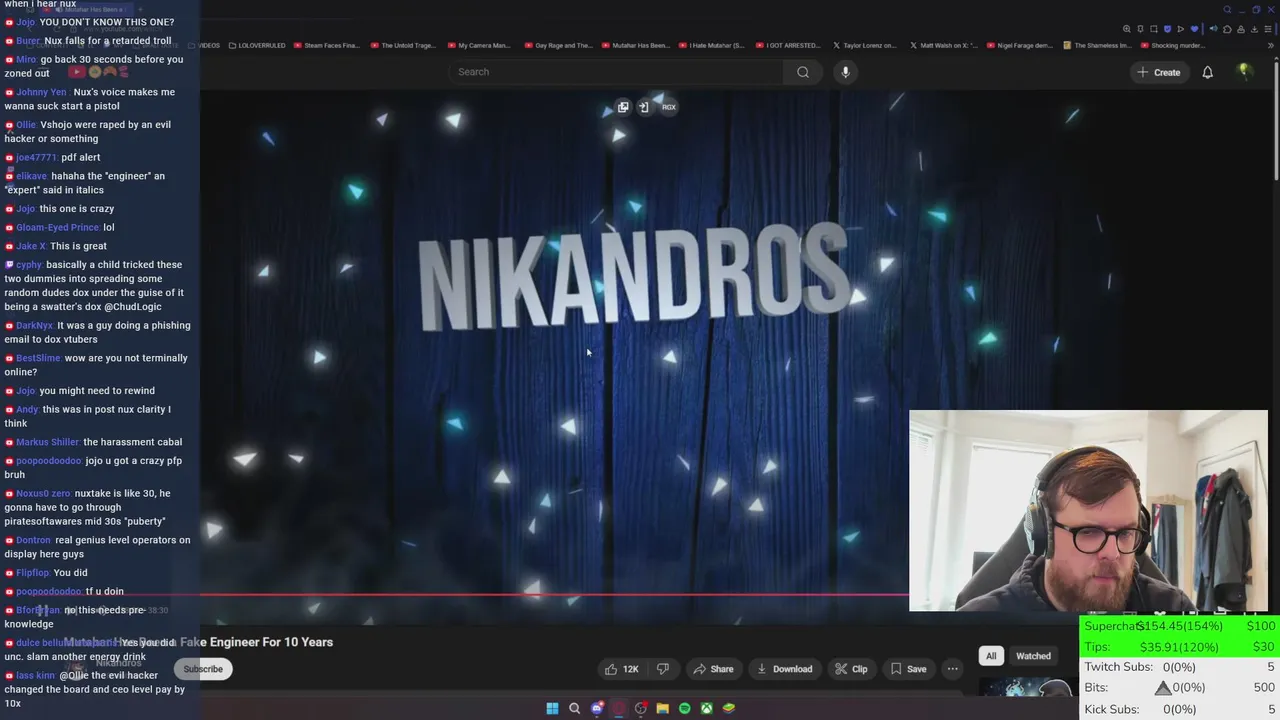Click chat username 'Markus Shiller'
This screenshot has height=720, width=1280.
47,442
